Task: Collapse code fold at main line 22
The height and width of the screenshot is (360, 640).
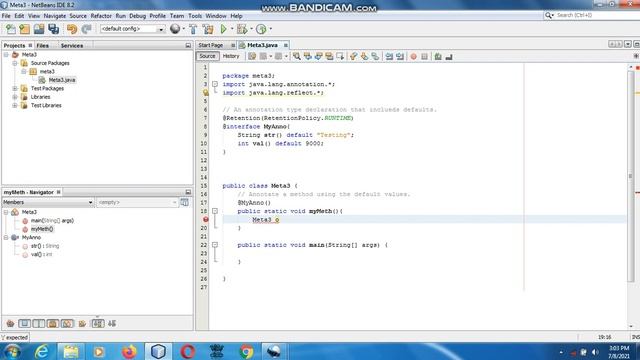Action: click(215, 245)
